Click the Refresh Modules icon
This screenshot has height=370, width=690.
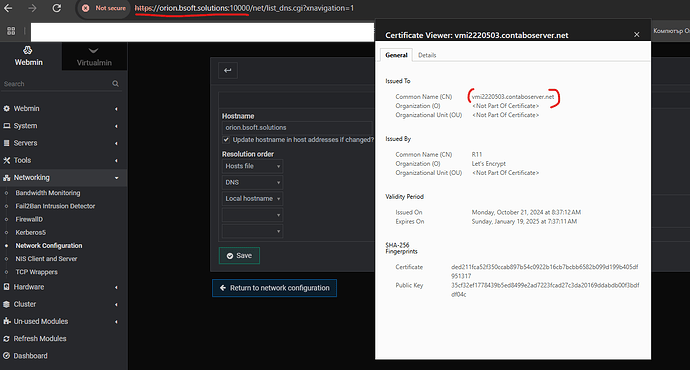(x=7, y=339)
